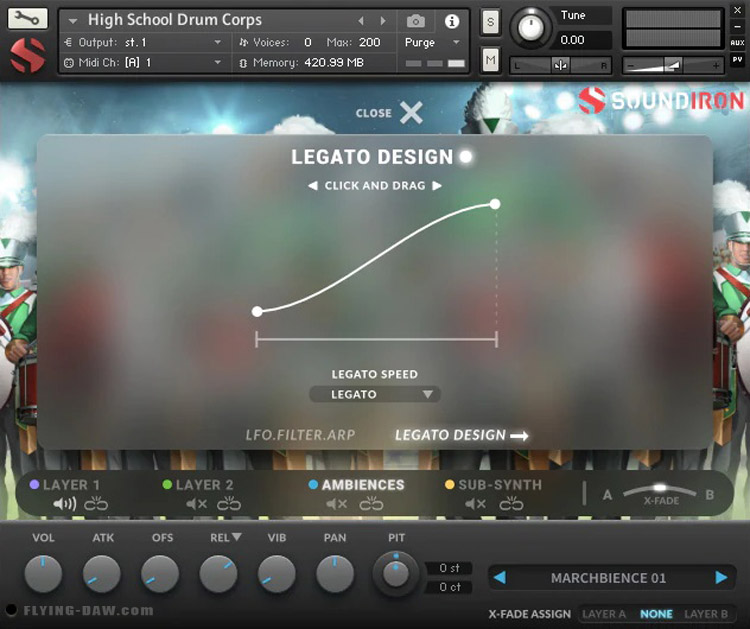Assign X-Fade to Layer A

604,614
